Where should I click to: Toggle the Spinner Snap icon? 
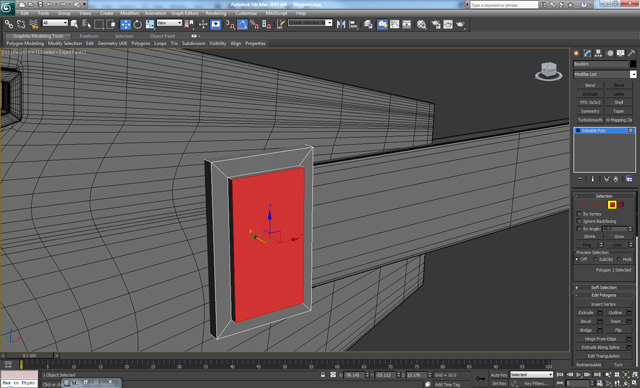point(267,24)
